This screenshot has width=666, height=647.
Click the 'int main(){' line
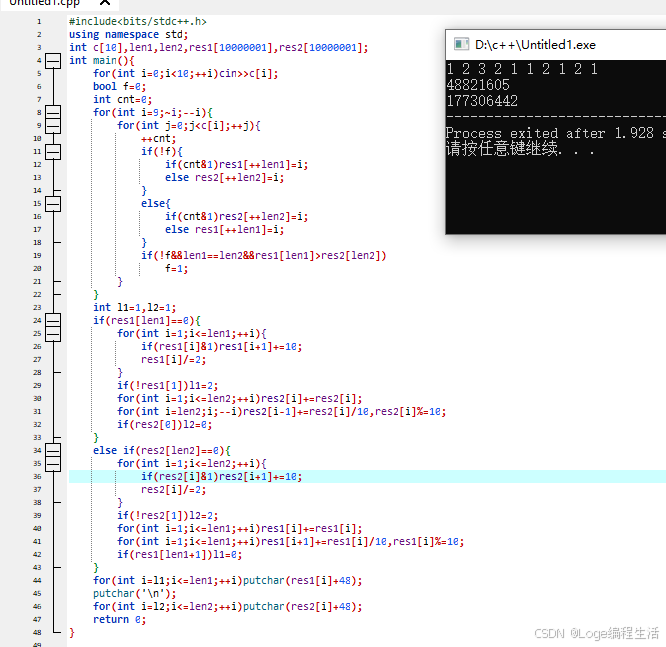(102, 60)
